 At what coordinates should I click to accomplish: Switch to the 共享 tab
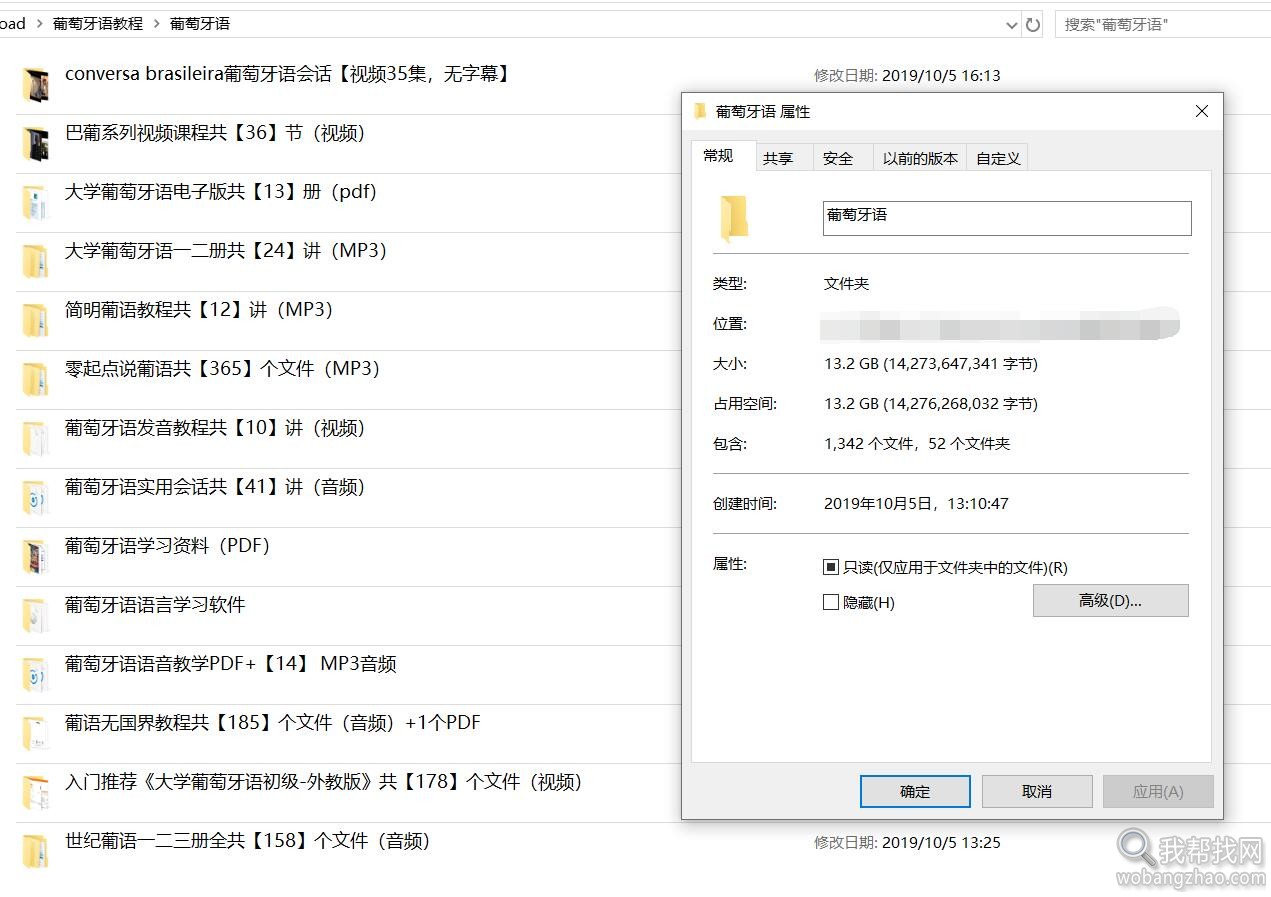pos(781,157)
